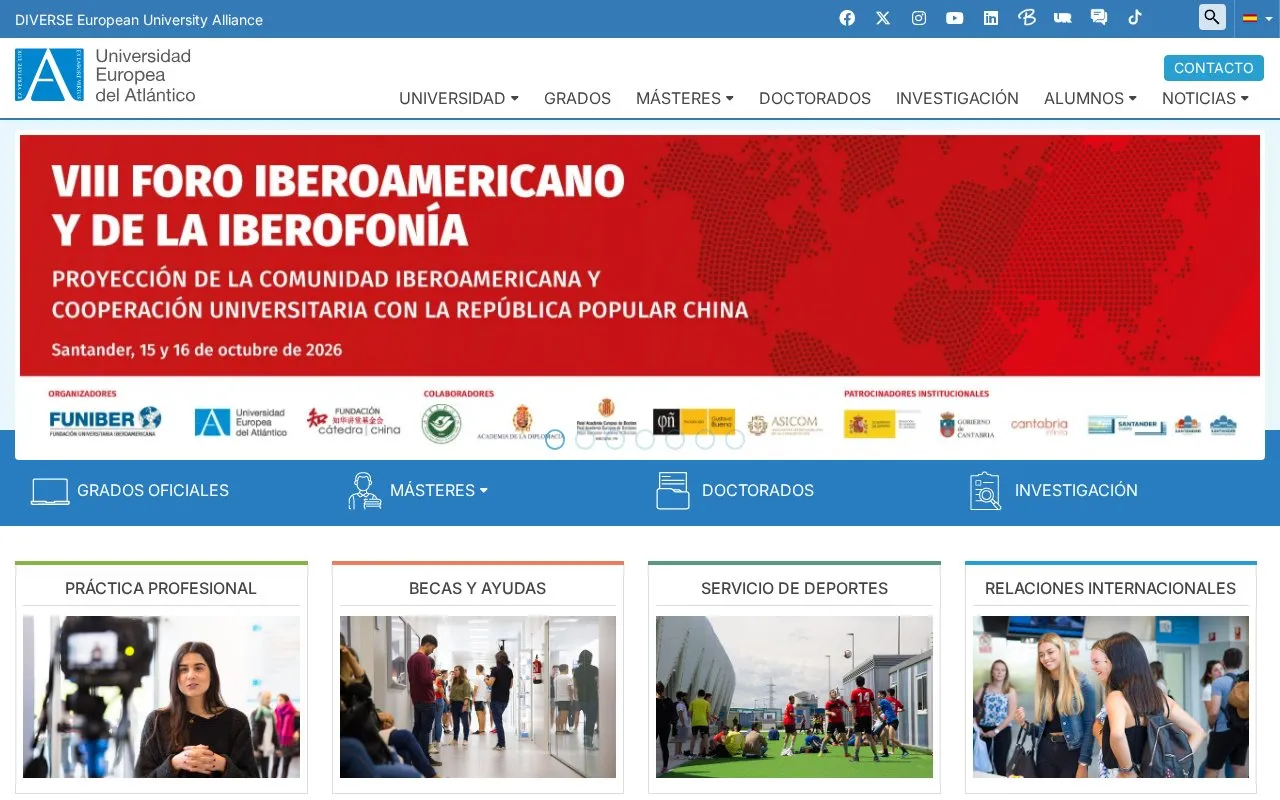Expand the NOTICIAS menu dropdown
1280x800 pixels.
click(1205, 98)
